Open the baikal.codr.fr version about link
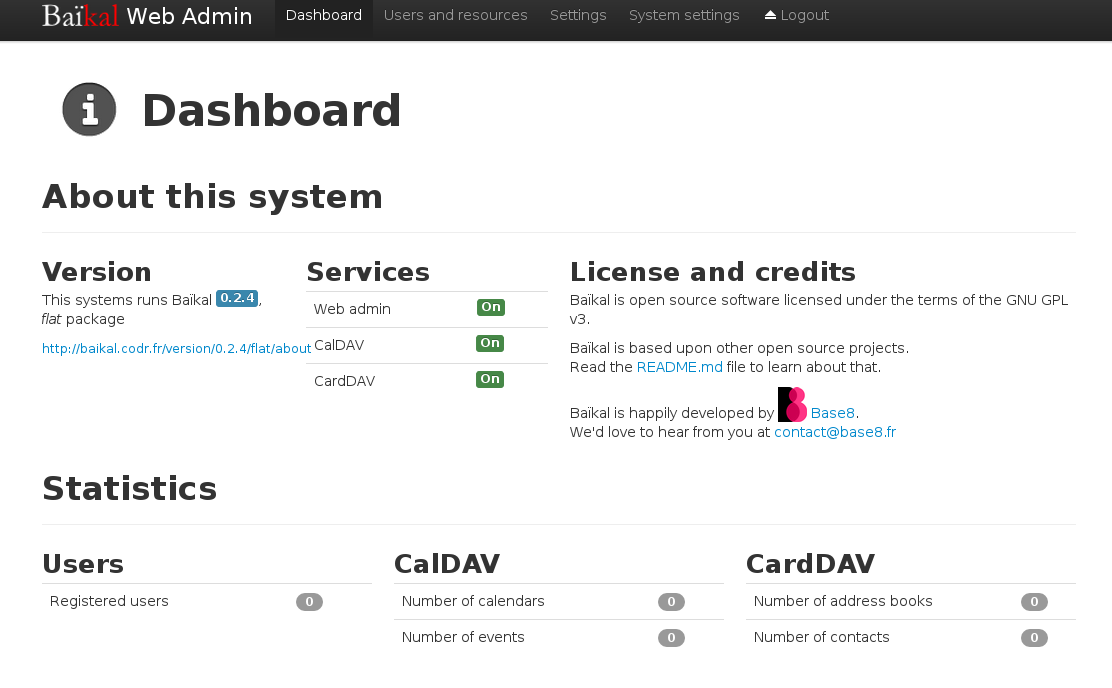The image size is (1112, 688). pyautogui.click(x=177, y=348)
